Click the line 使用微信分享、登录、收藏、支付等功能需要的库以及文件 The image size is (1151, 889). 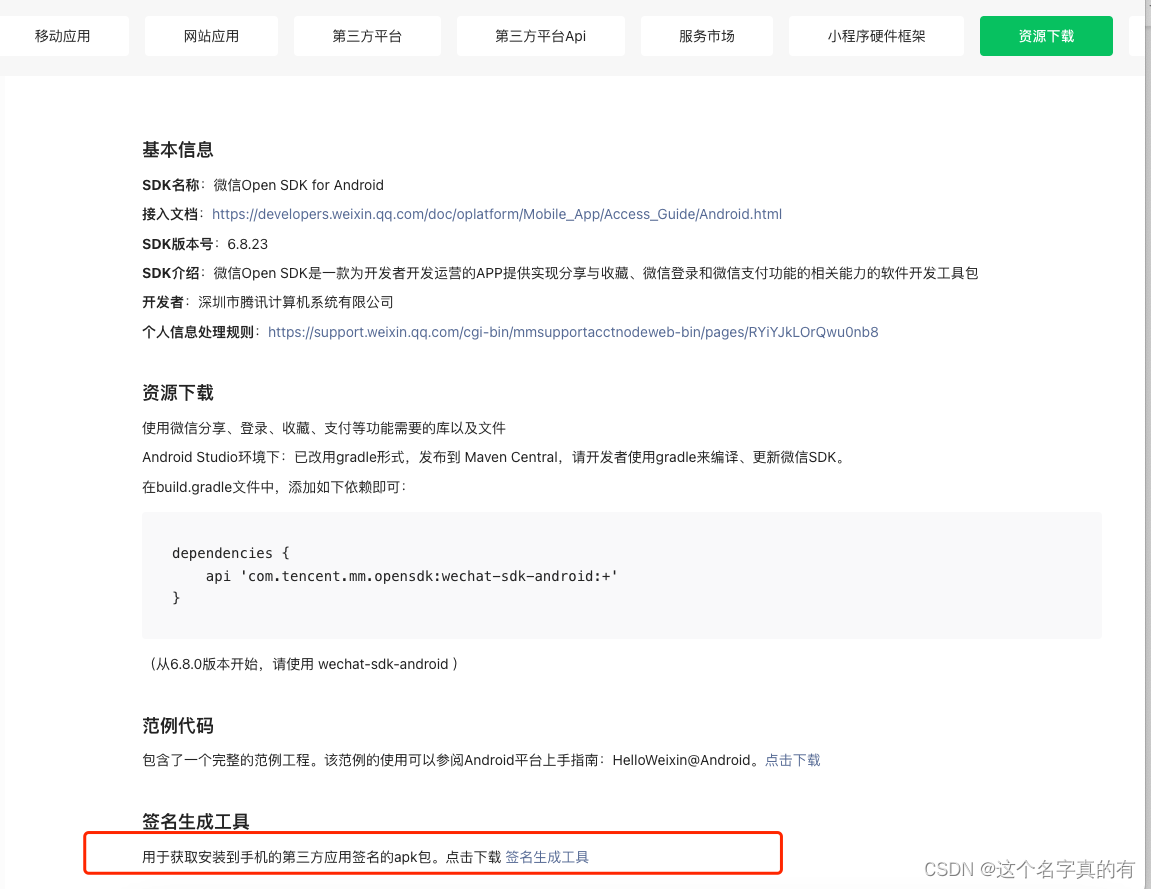tap(324, 428)
